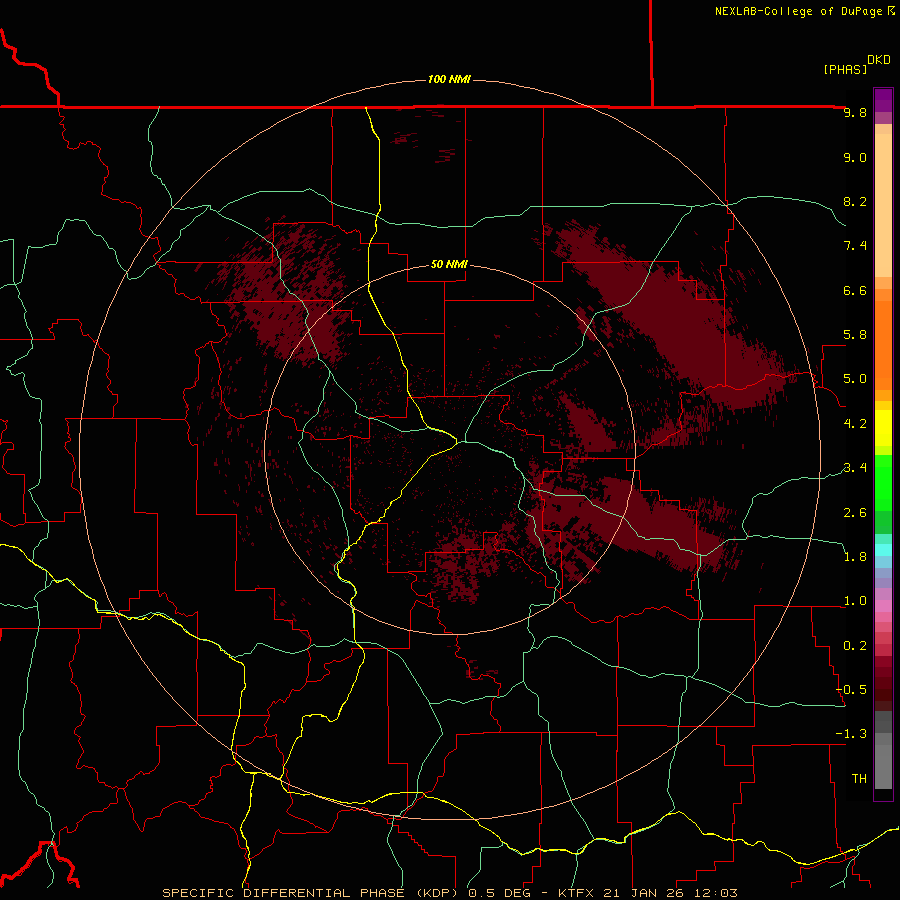900x900 pixels.
Task: Click the DKD unit label above the legend
Action: point(879,60)
